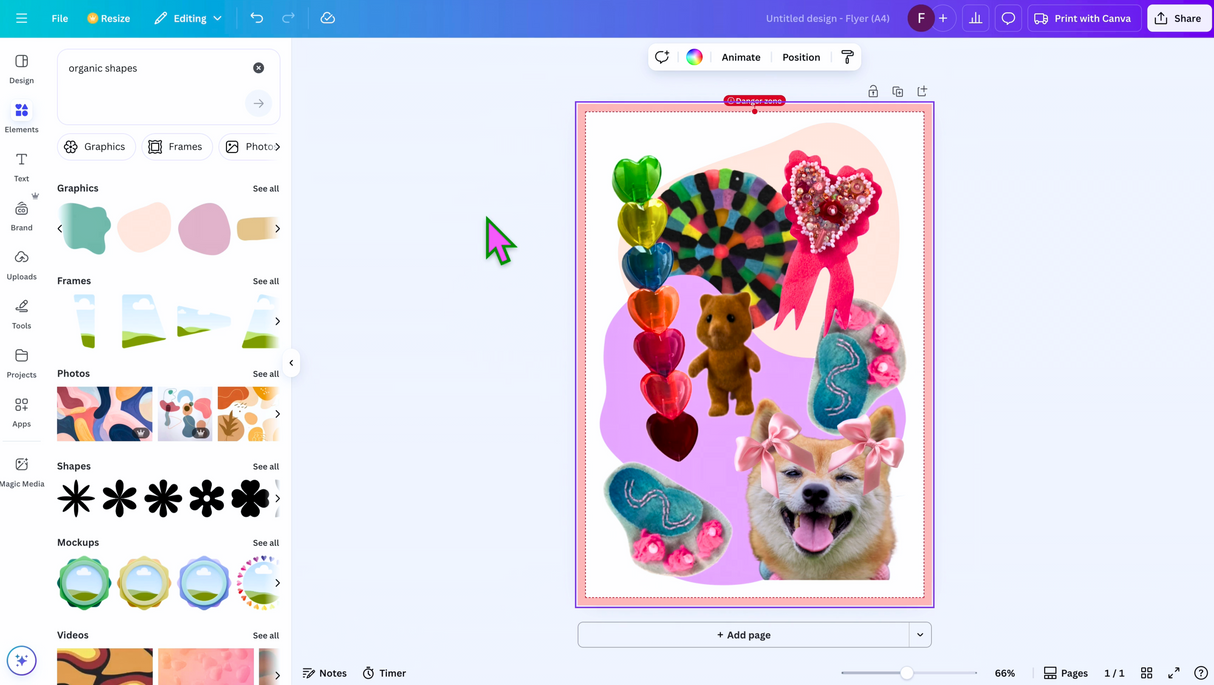1214x685 pixels.
Task: Switch to grid view of pages
Action: [x=1147, y=673]
